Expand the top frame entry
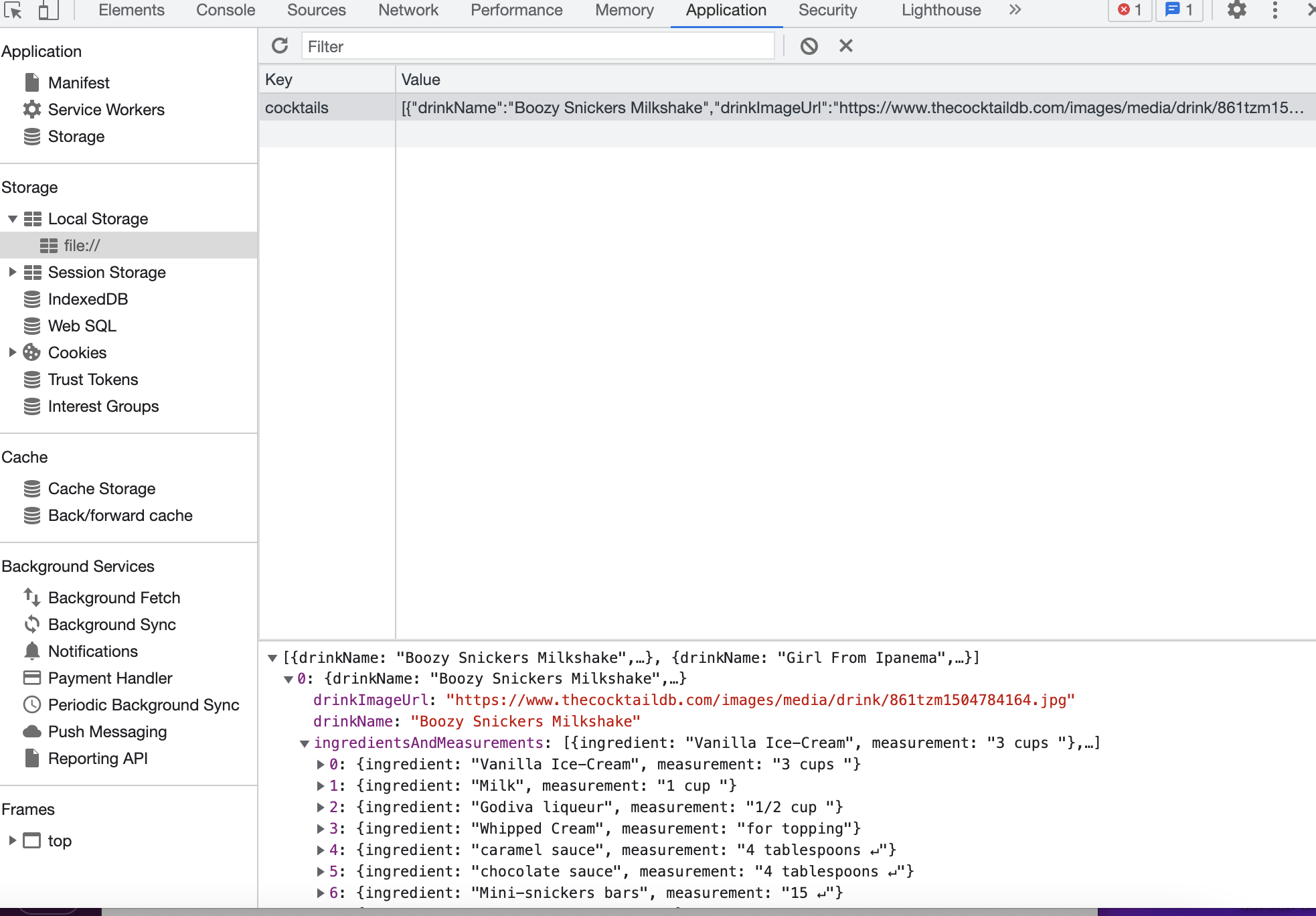 pos(12,840)
